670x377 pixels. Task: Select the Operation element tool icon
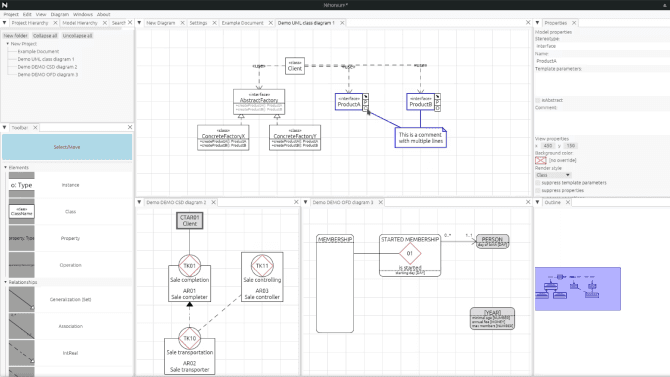(x=21, y=265)
